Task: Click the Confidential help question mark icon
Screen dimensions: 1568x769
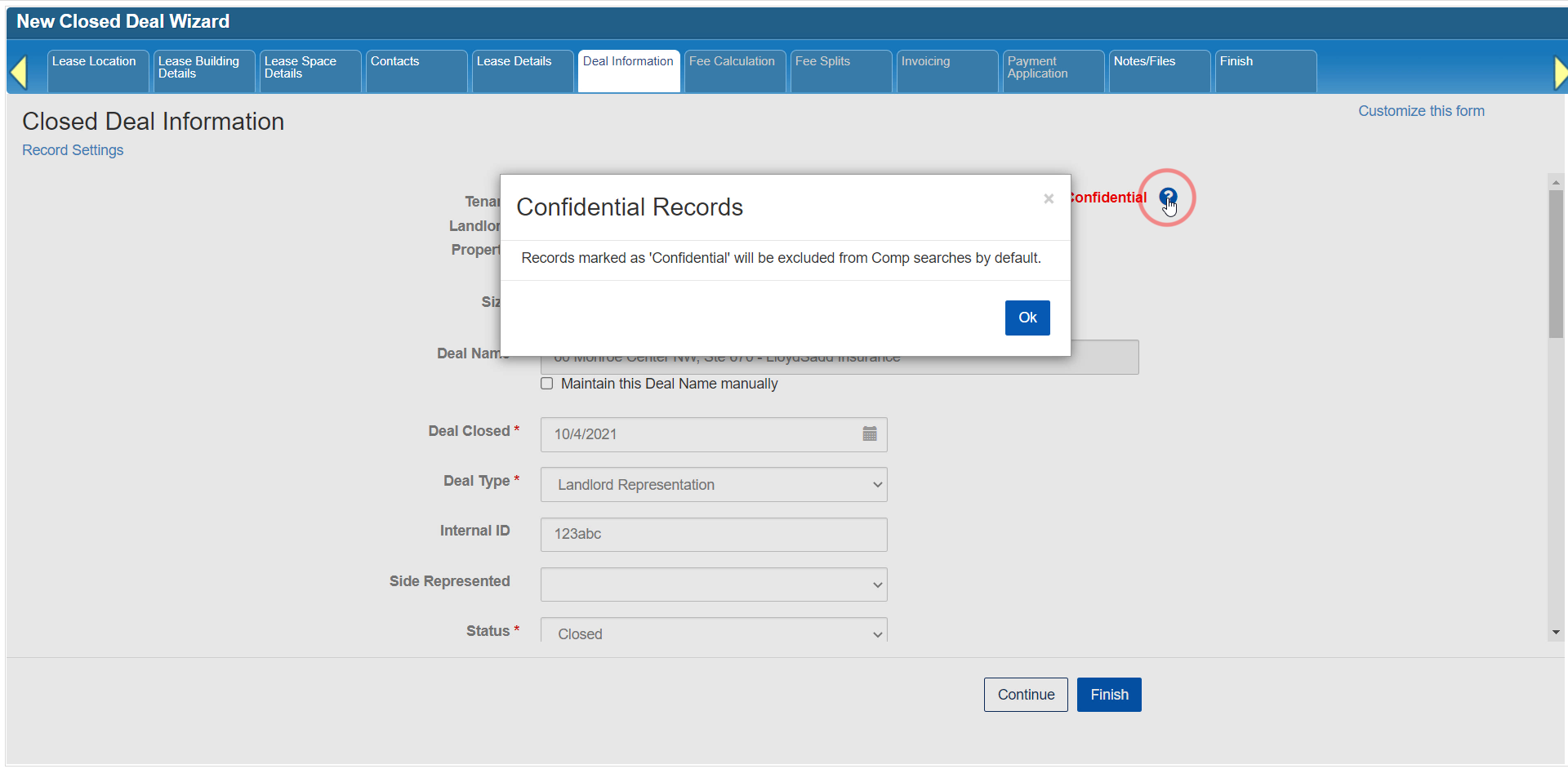Action: [x=1167, y=197]
